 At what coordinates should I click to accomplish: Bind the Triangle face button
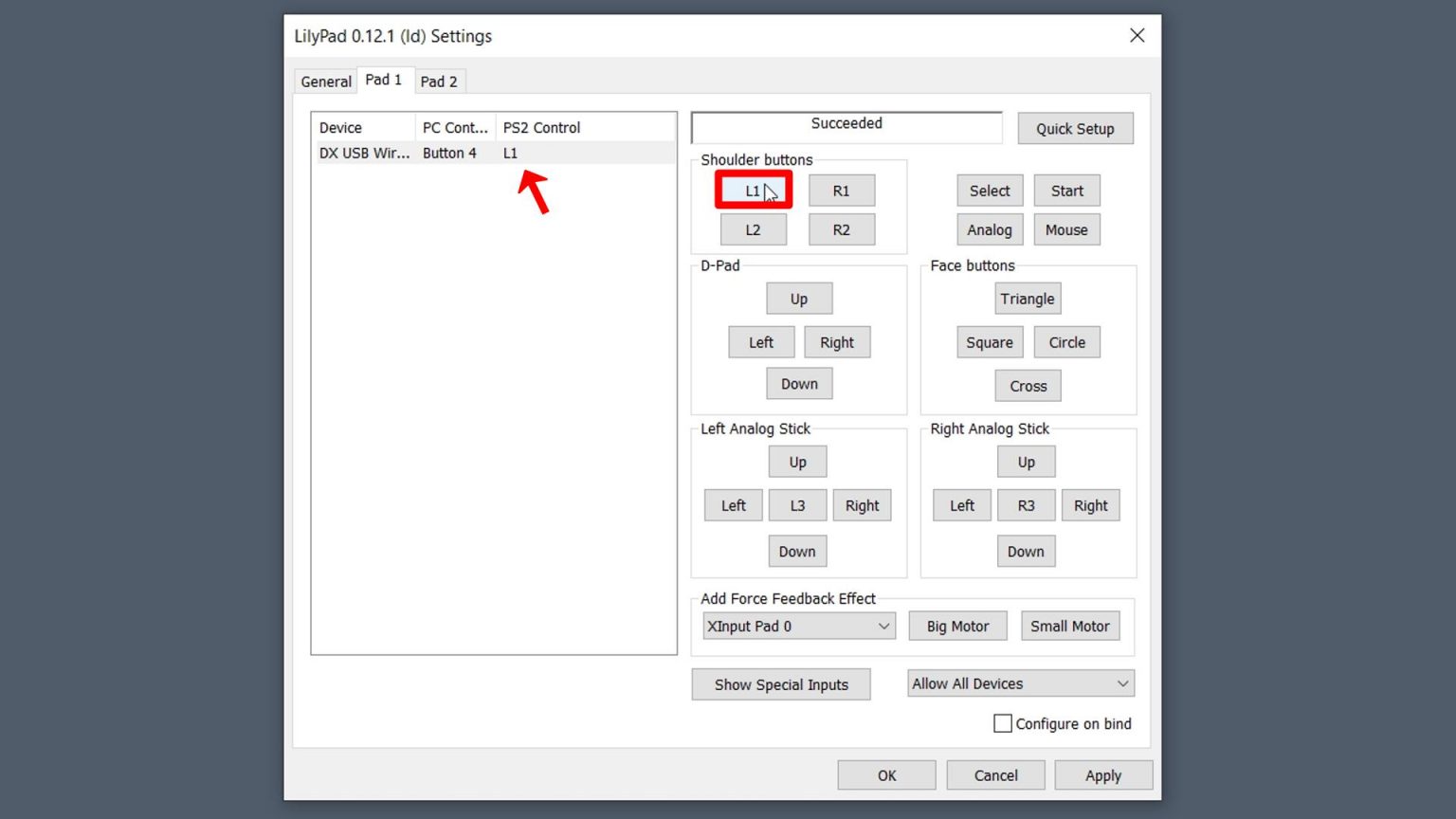pos(1027,299)
